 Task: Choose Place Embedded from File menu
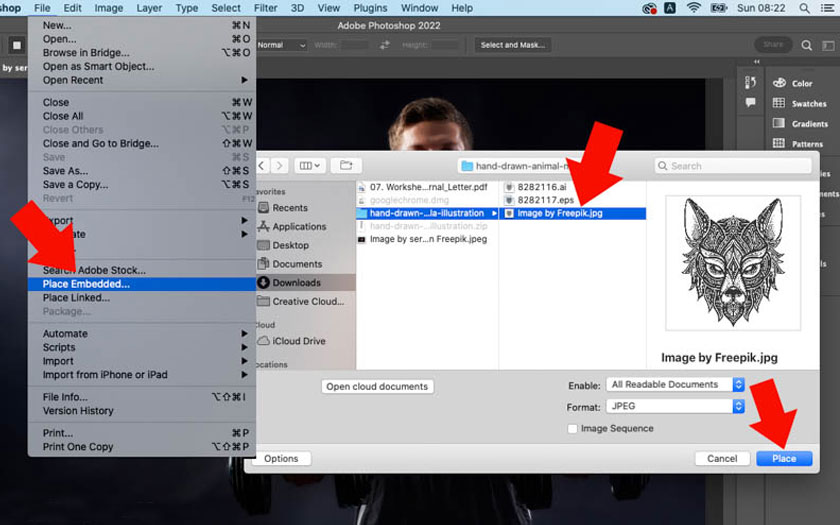[x=86, y=284]
